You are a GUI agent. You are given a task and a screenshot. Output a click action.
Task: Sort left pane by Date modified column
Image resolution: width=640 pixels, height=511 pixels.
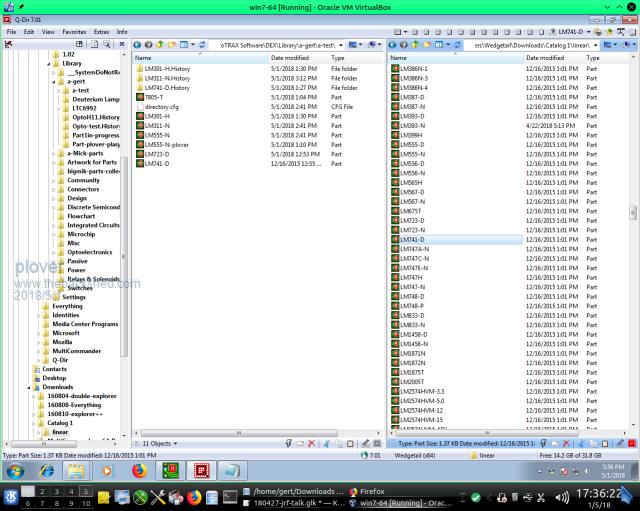pos(295,58)
